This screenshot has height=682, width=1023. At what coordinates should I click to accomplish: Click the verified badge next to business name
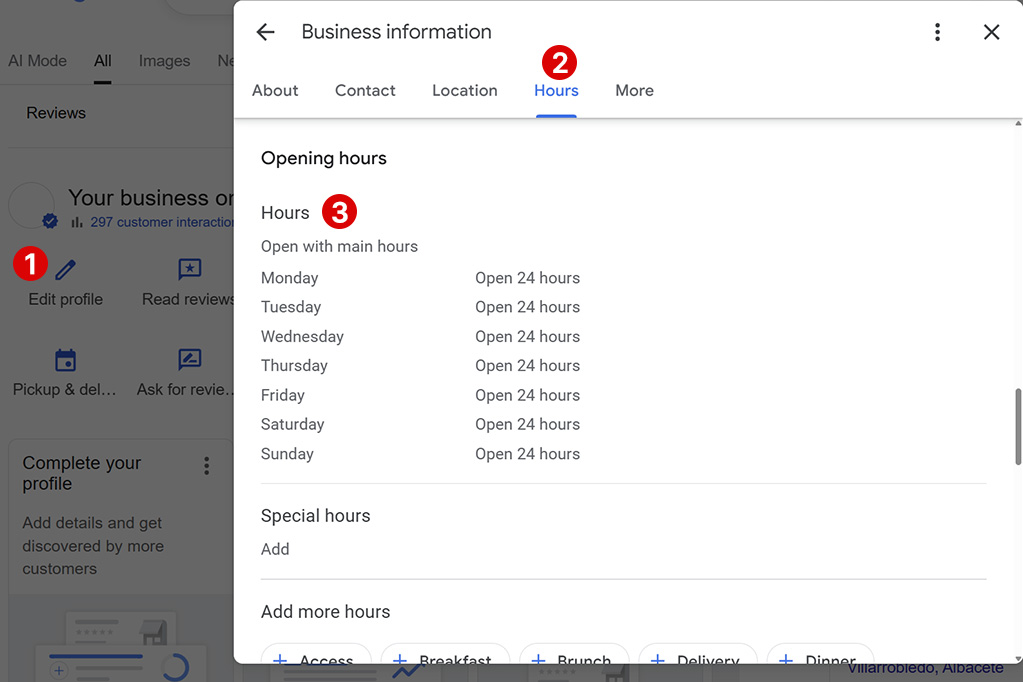tap(50, 221)
